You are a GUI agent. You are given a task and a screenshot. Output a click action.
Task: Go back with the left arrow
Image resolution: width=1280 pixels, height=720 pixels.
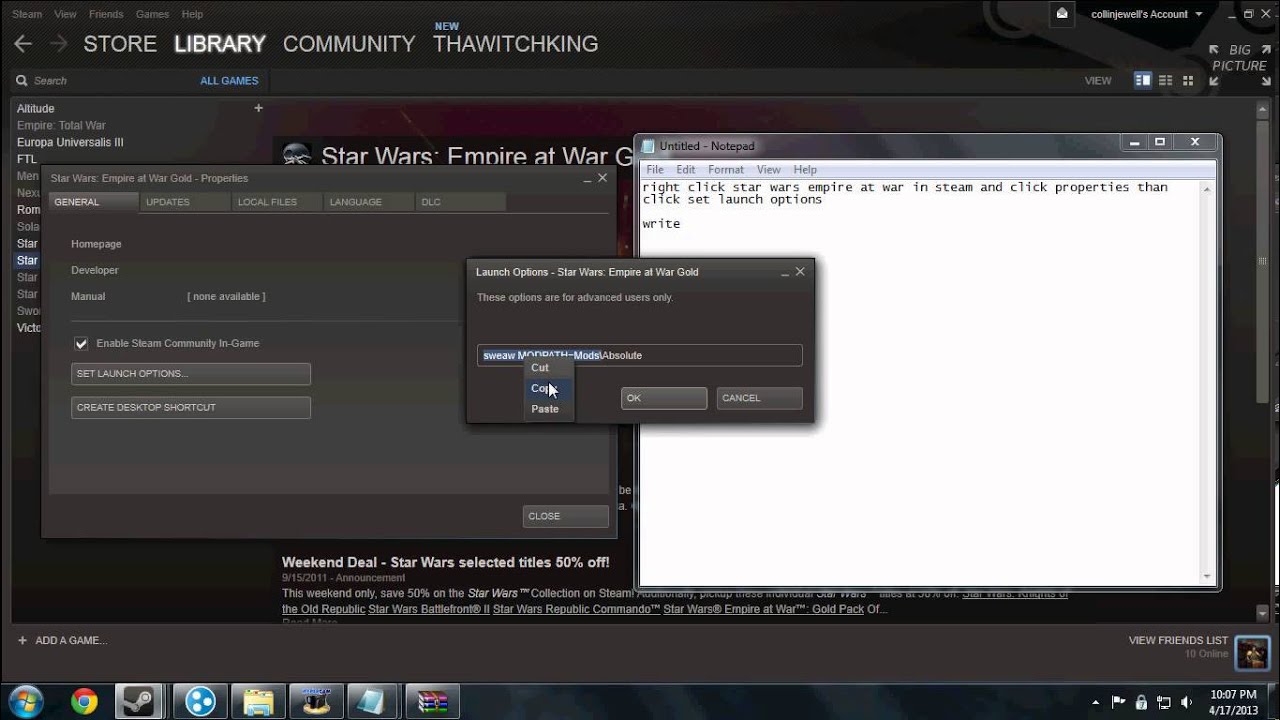coord(23,44)
